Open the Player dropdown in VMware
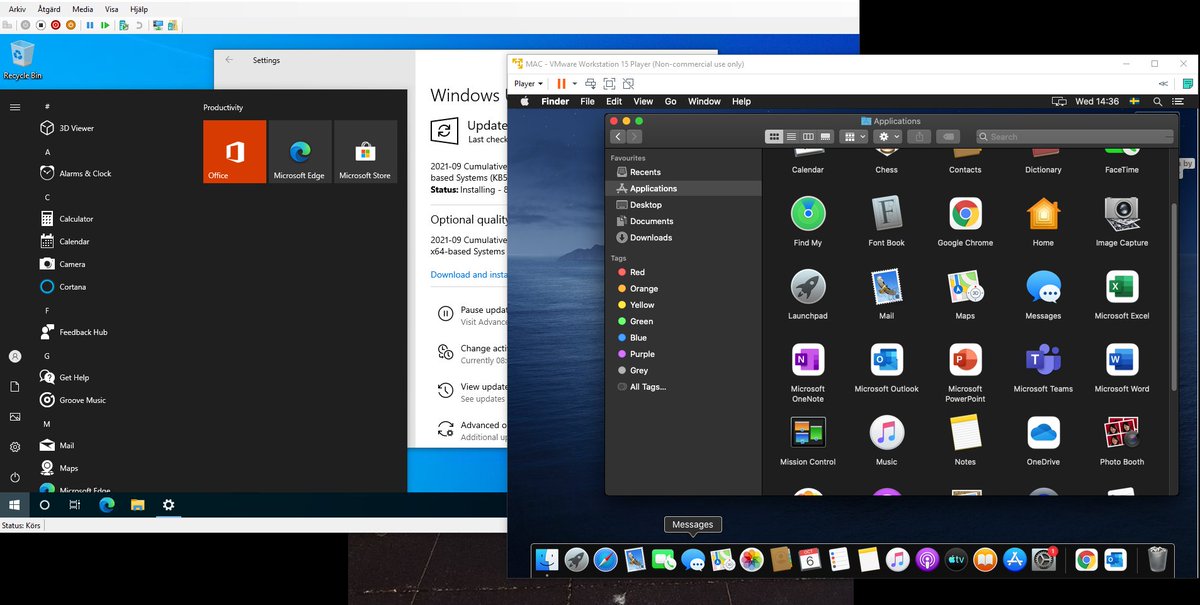The height and width of the screenshot is (605, 1200). coord(527,83)
